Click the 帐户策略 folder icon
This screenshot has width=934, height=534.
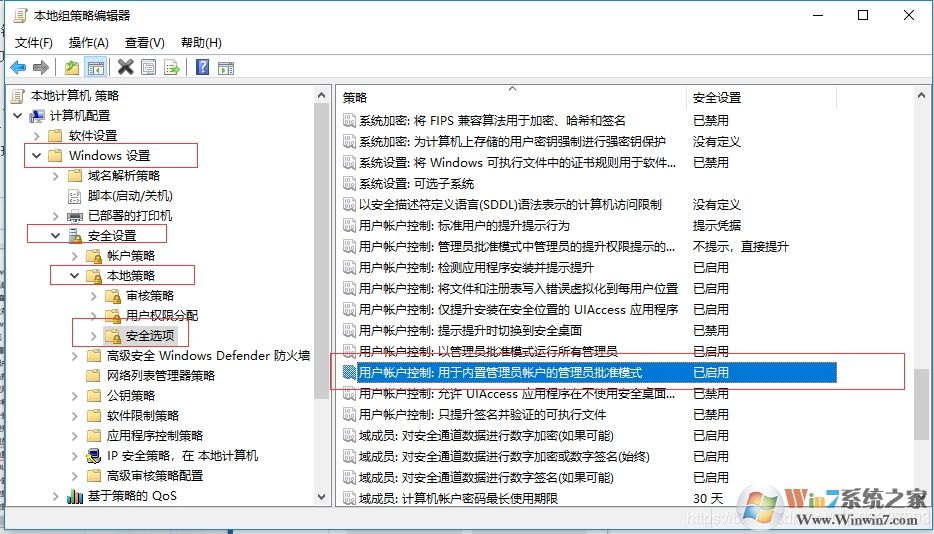point(94,256)
